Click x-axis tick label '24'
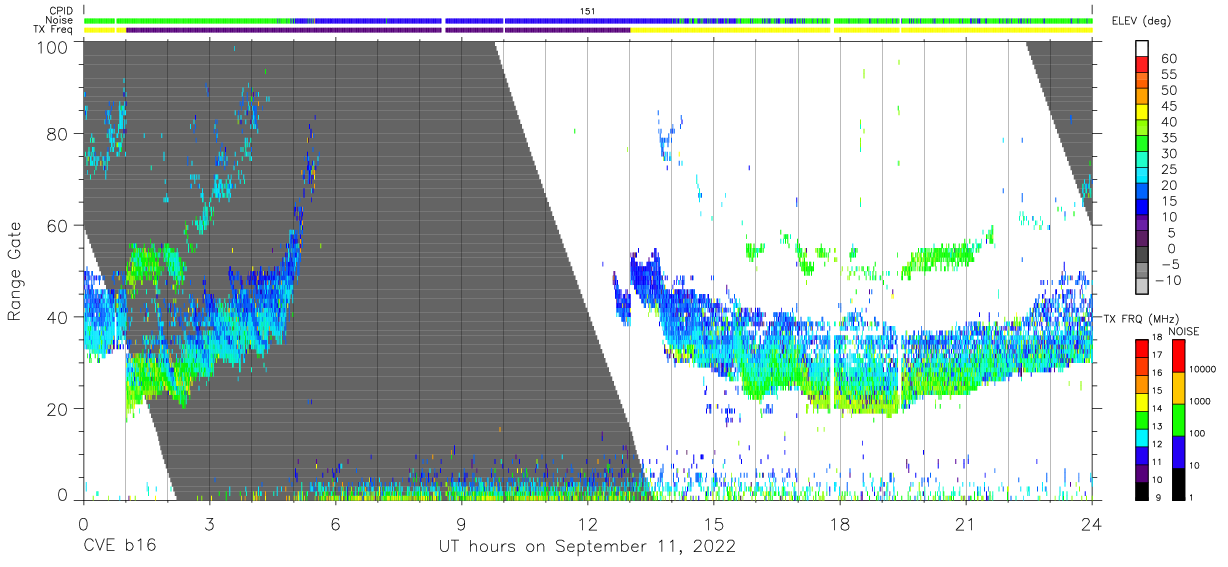1228x567 pixels. pos(1091,524)
